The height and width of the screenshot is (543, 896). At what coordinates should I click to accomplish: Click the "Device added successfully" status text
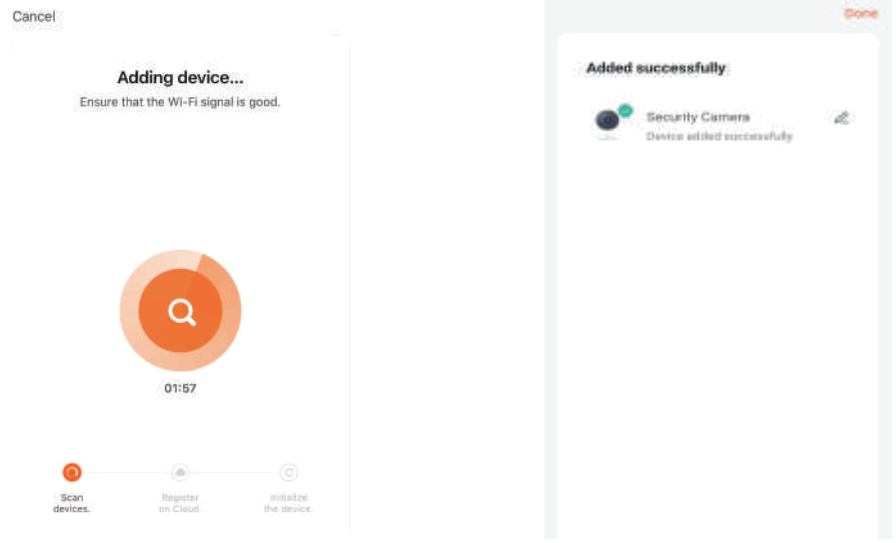pyautogui.click(x=719, y=136)
